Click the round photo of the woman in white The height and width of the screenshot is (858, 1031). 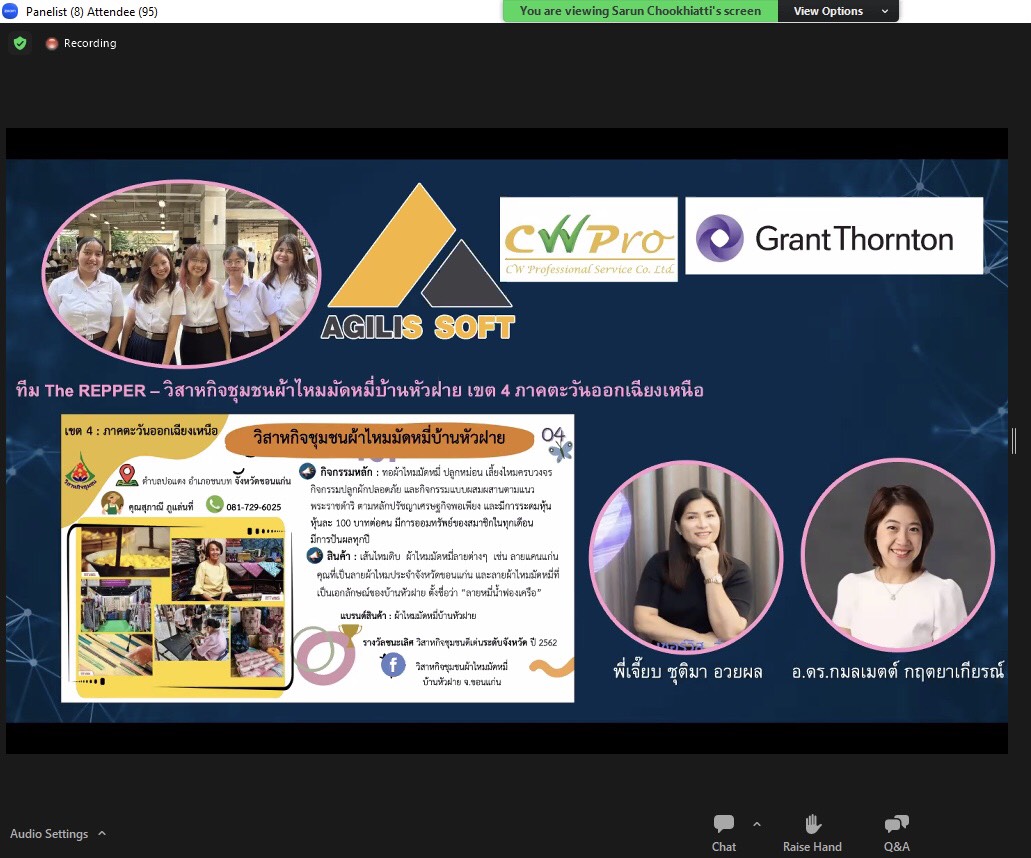click(x=898, y=554)
